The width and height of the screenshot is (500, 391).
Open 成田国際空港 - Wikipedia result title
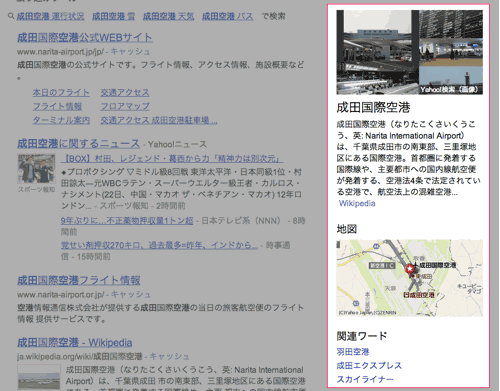tap(75, 342)
